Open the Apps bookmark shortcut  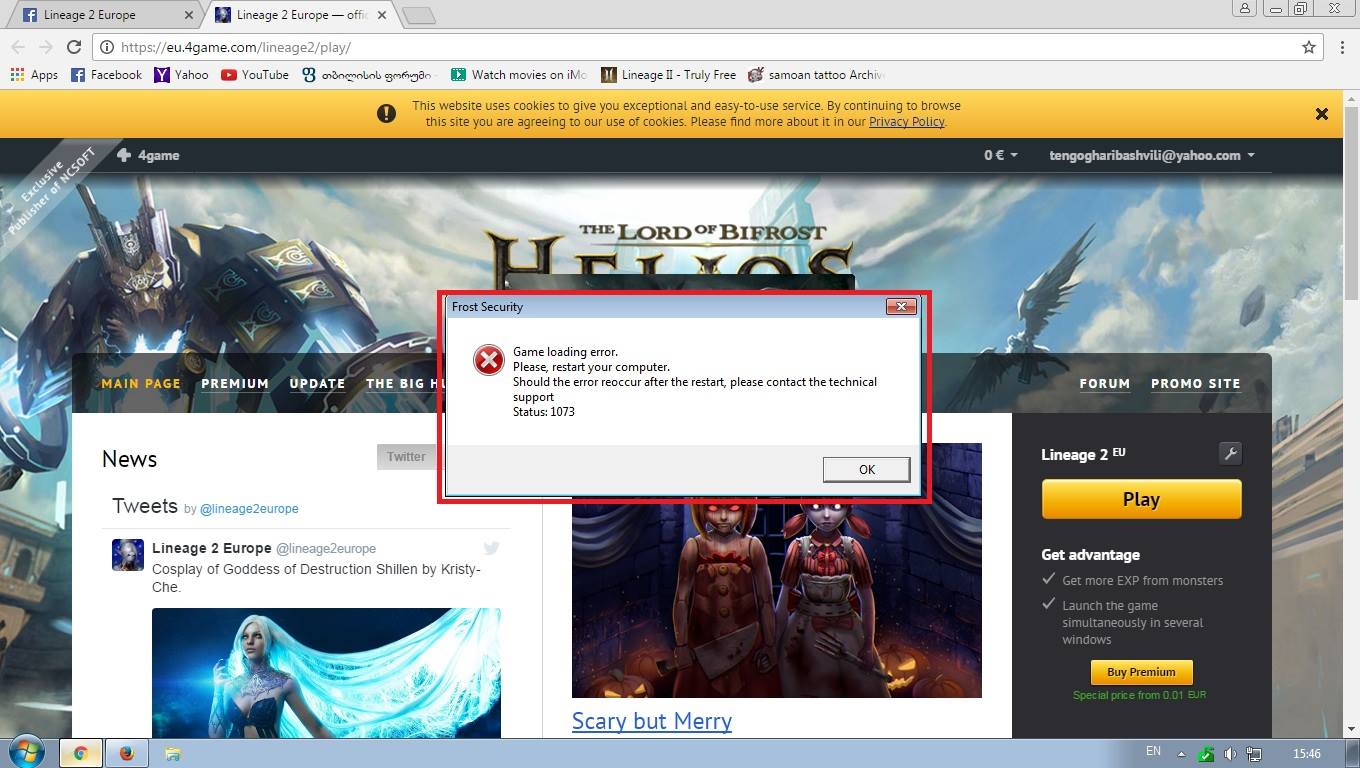pyautogui.click(x=34, y=75)
